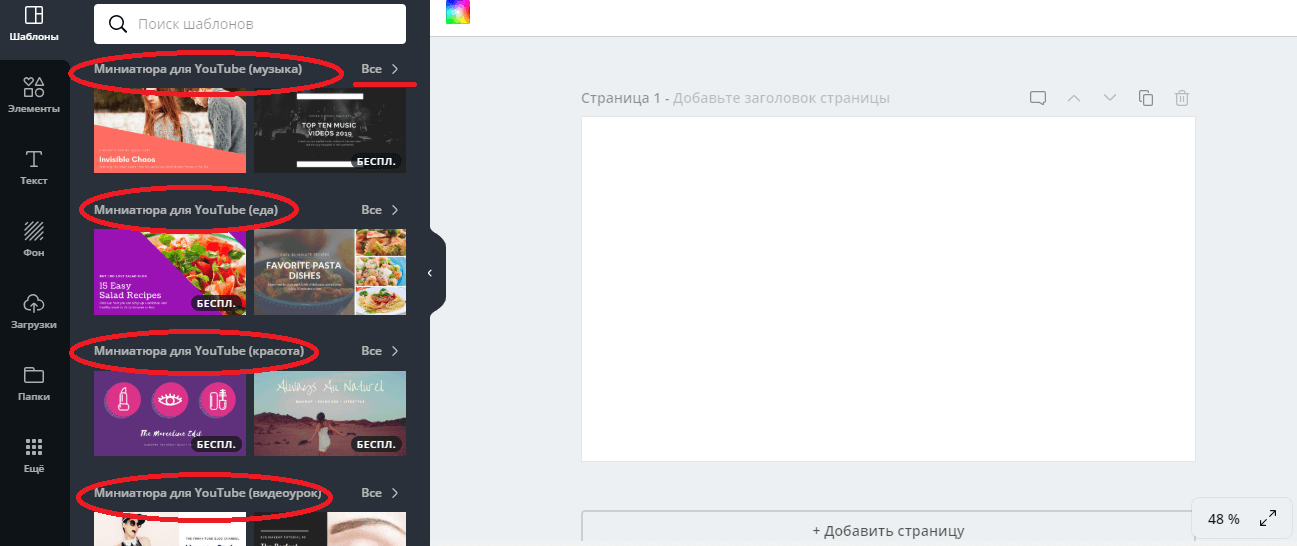
Task: Open the color picker swatch
Action: 457,12
